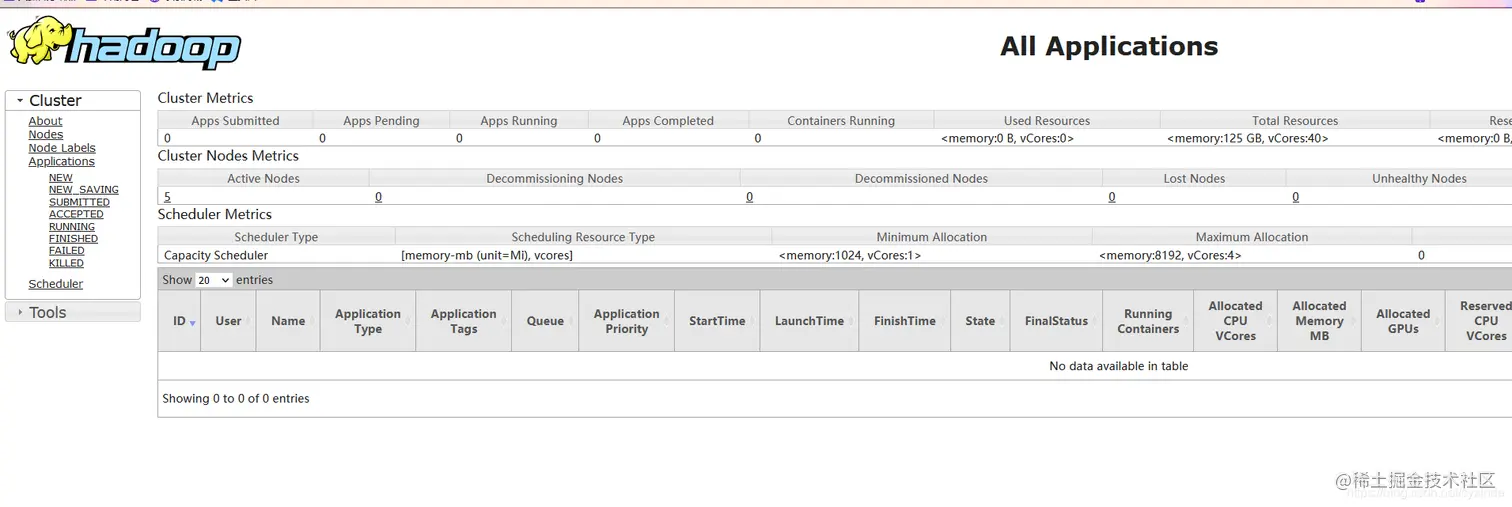Click the 'Showing 0 to 0 of 0 entries' text
The height and width of the screenshot is (507, 1512).
pyautogui.click(x=236, y=398)
